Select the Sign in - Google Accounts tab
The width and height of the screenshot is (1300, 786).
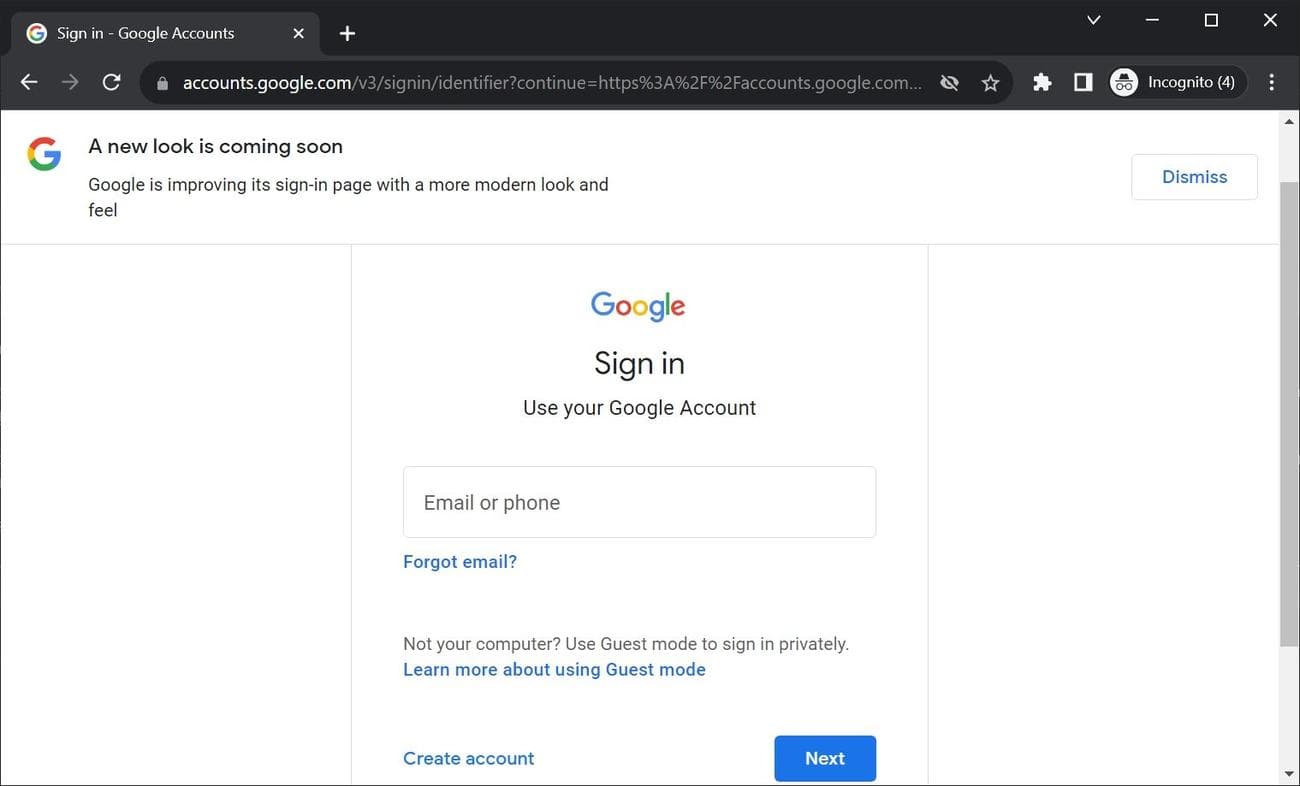pyautogui.click(x=150, y=32)
